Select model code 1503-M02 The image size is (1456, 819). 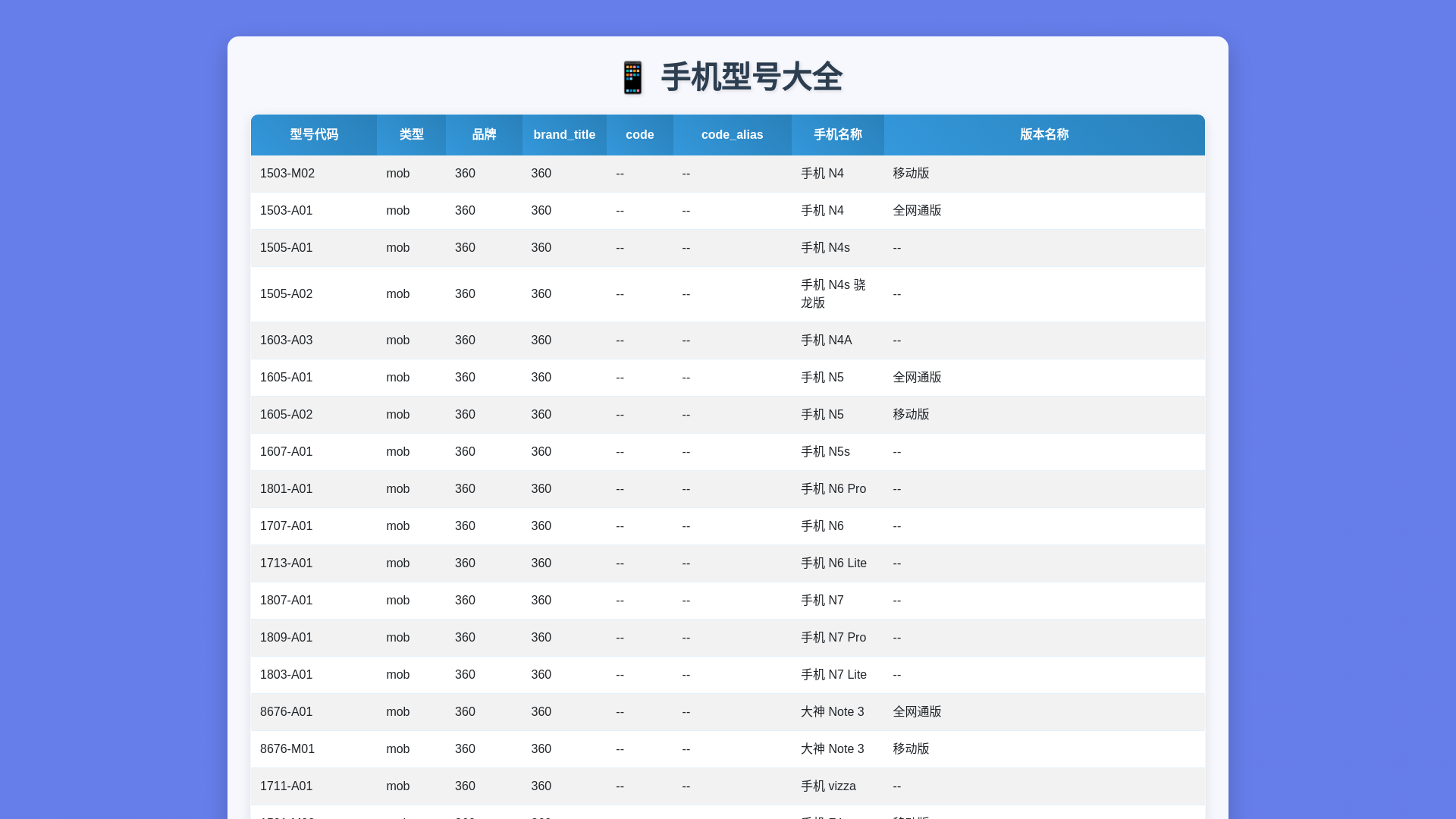coord(287,174)
